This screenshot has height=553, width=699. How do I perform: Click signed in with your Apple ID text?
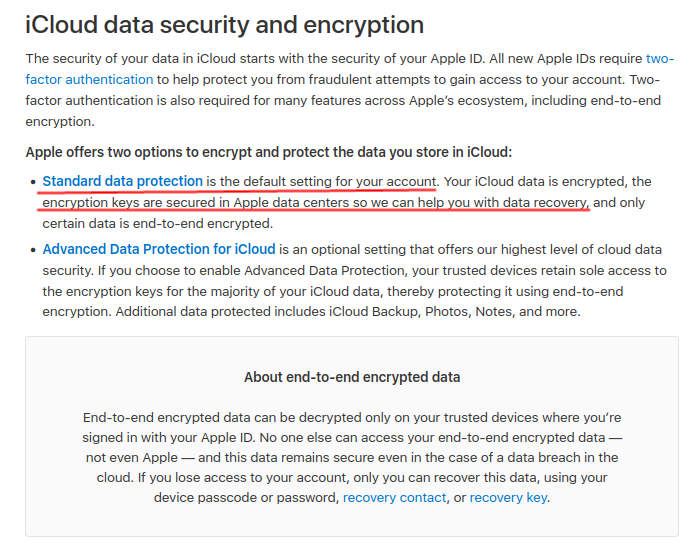coord(168,437)
